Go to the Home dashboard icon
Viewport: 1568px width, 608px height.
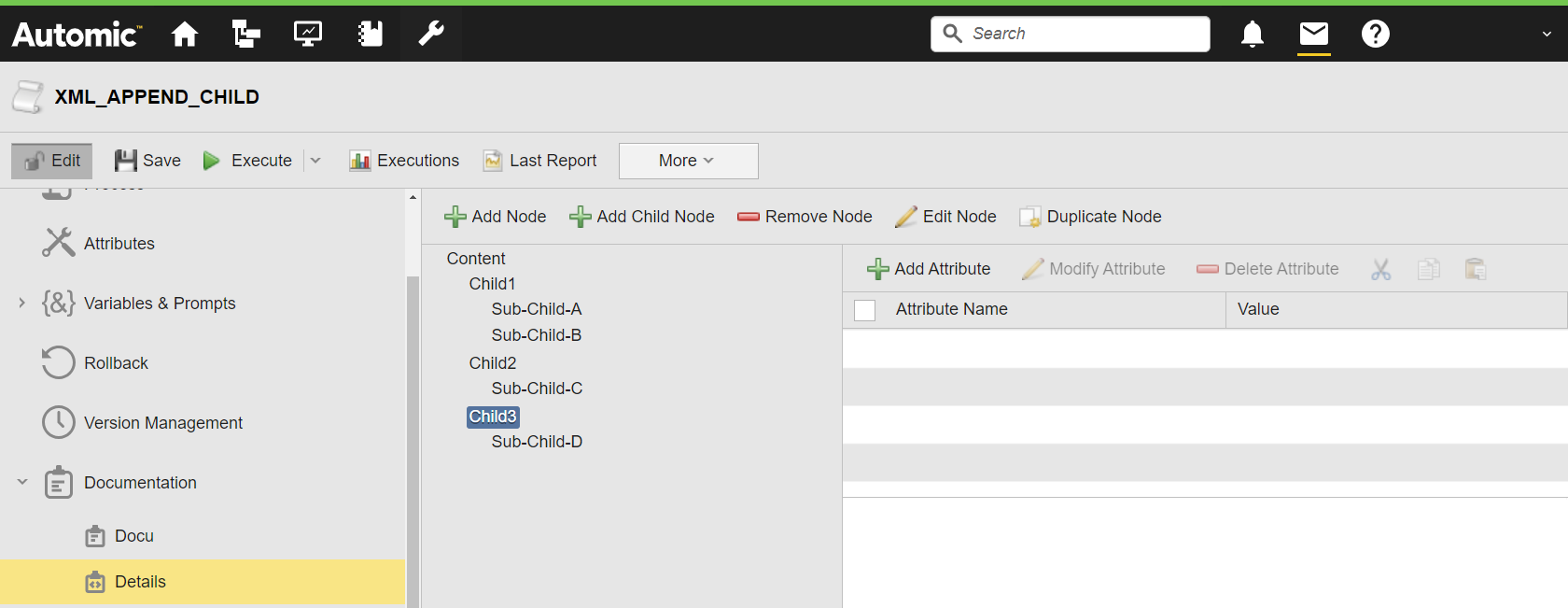(185, 35)
